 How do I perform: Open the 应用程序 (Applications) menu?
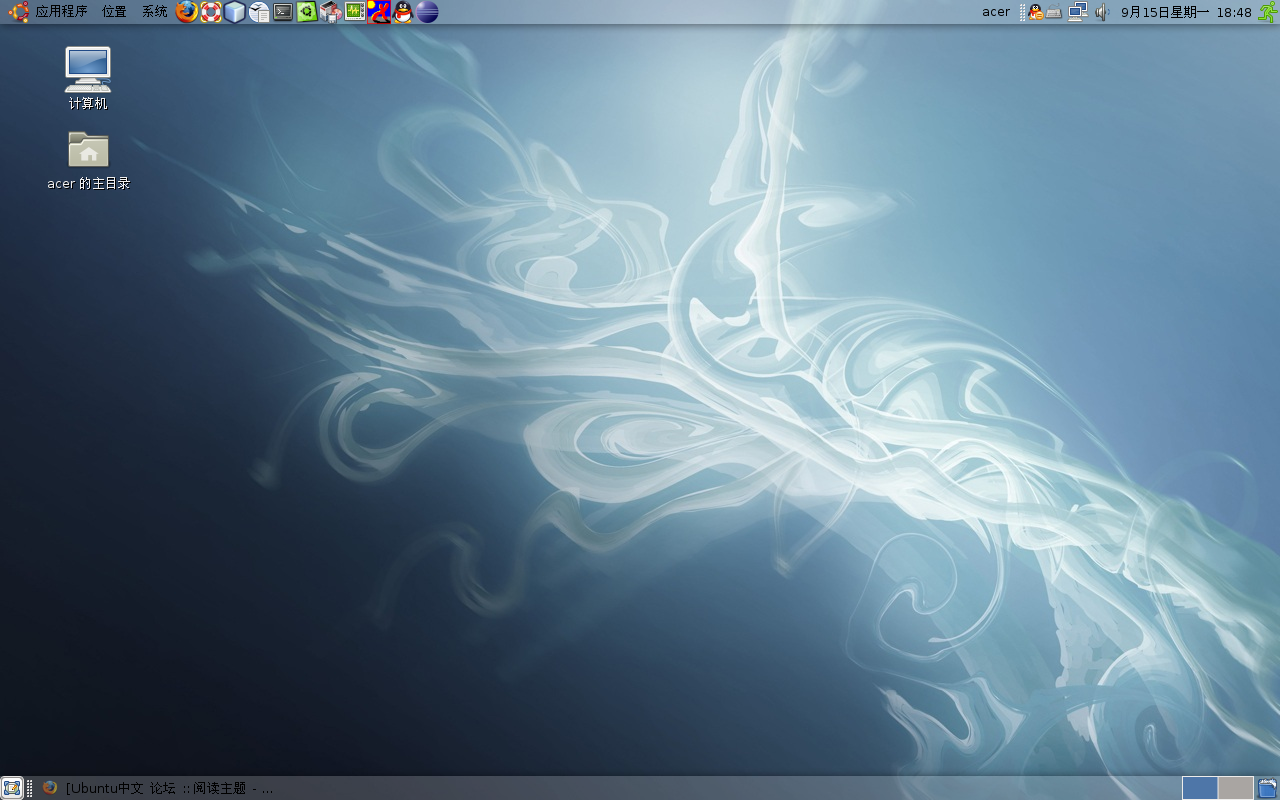(61, 12)
